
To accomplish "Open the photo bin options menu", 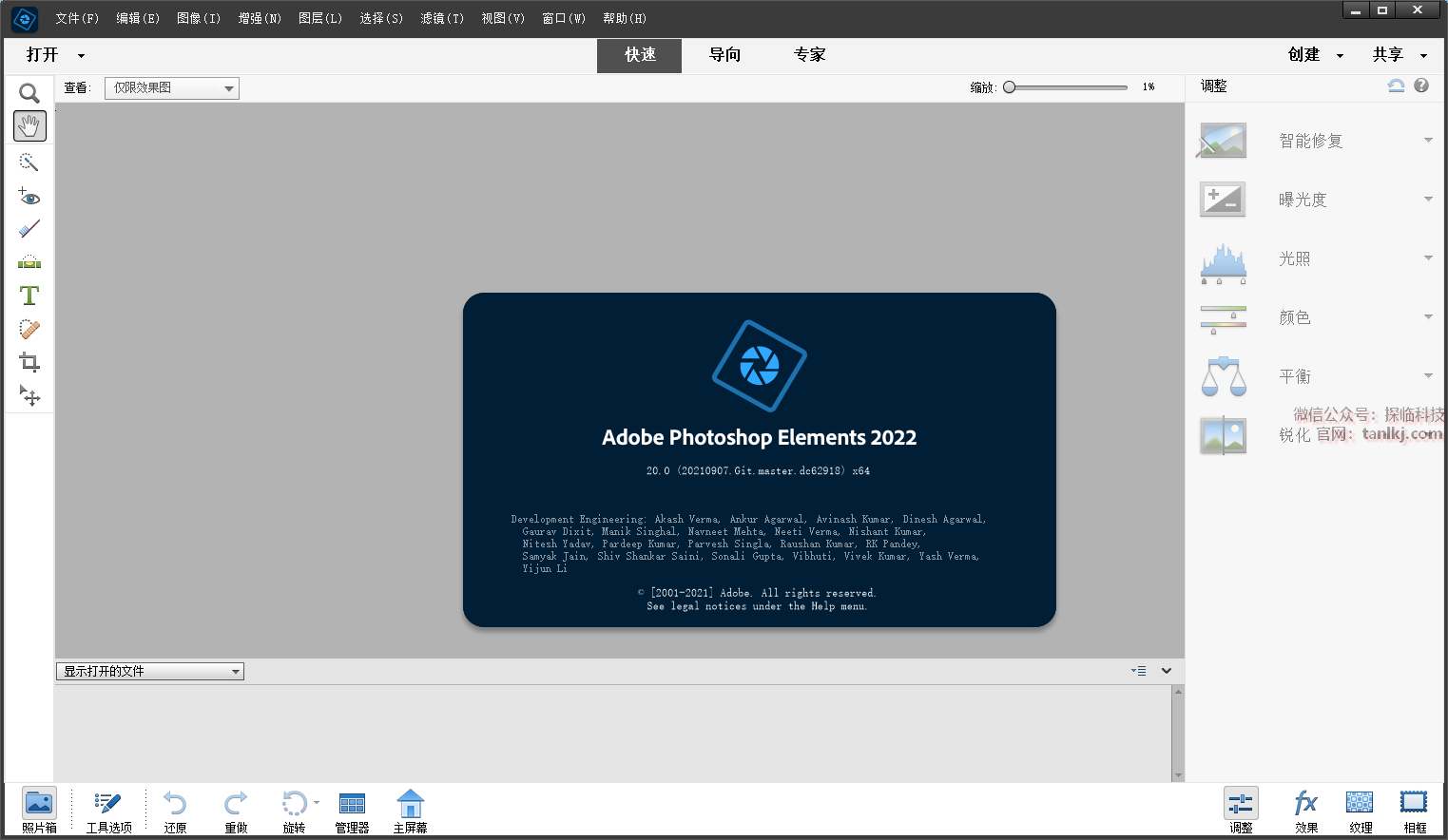I will 1138,671.
